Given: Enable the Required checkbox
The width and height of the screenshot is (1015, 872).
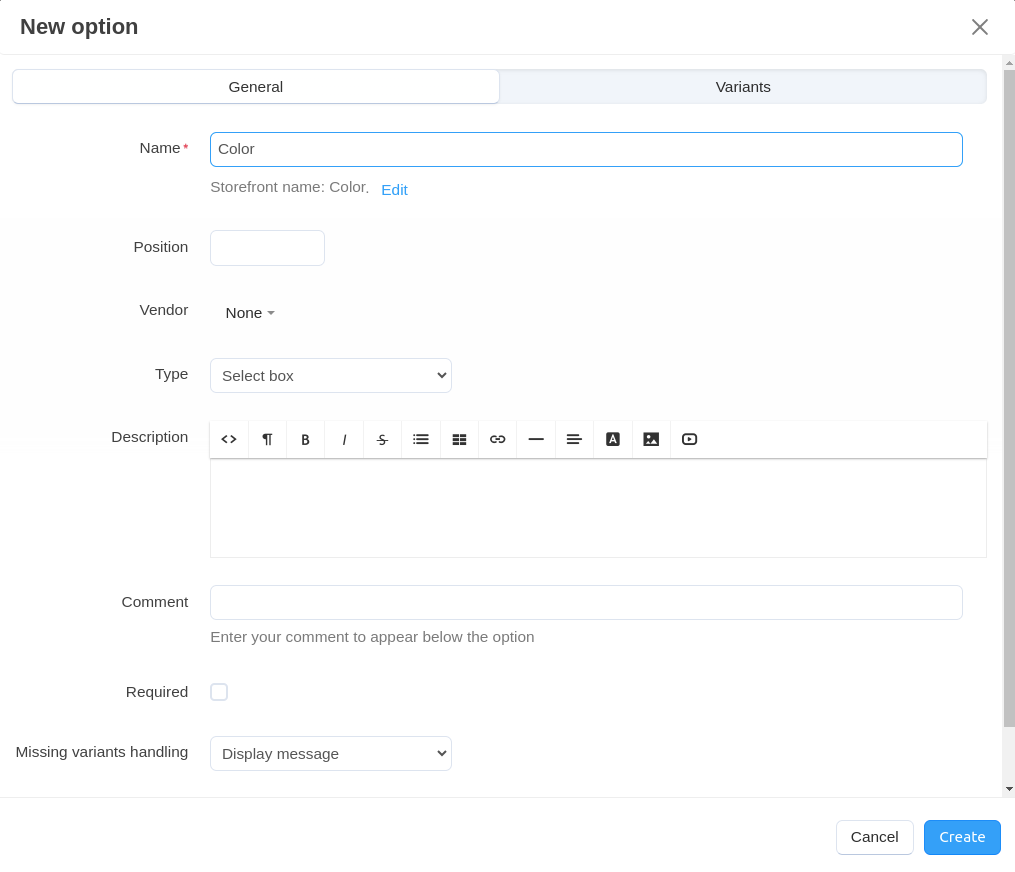Looking at the screenshot, I should click(x=219, y=692).
